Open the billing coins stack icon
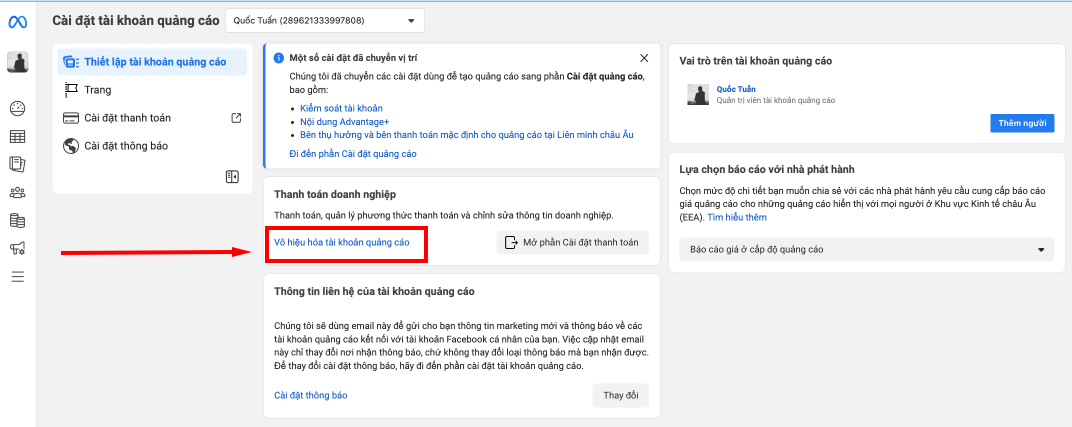Screen dimensions: 1072x427 (18, 221)
